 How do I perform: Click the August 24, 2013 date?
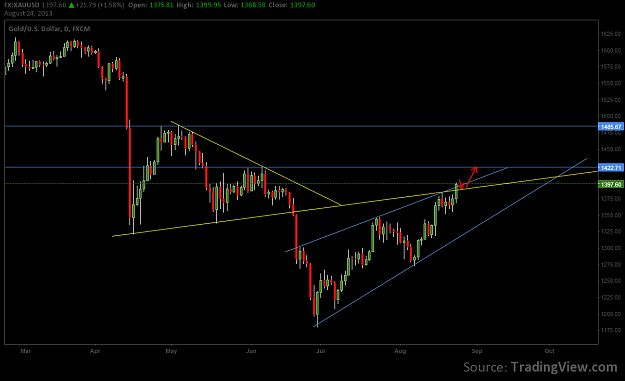(28, 14)
